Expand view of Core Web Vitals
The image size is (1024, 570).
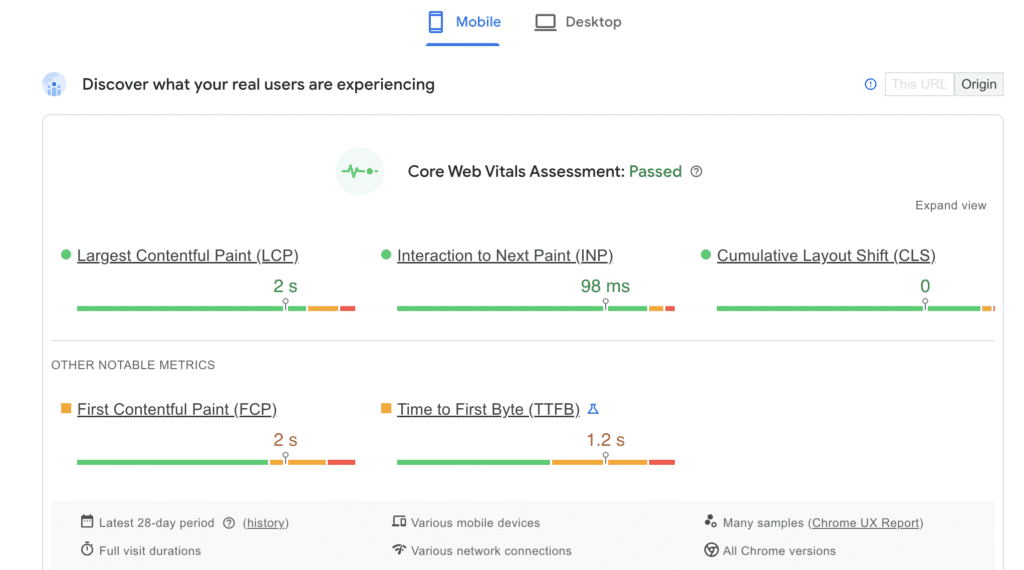coord(950,205)
